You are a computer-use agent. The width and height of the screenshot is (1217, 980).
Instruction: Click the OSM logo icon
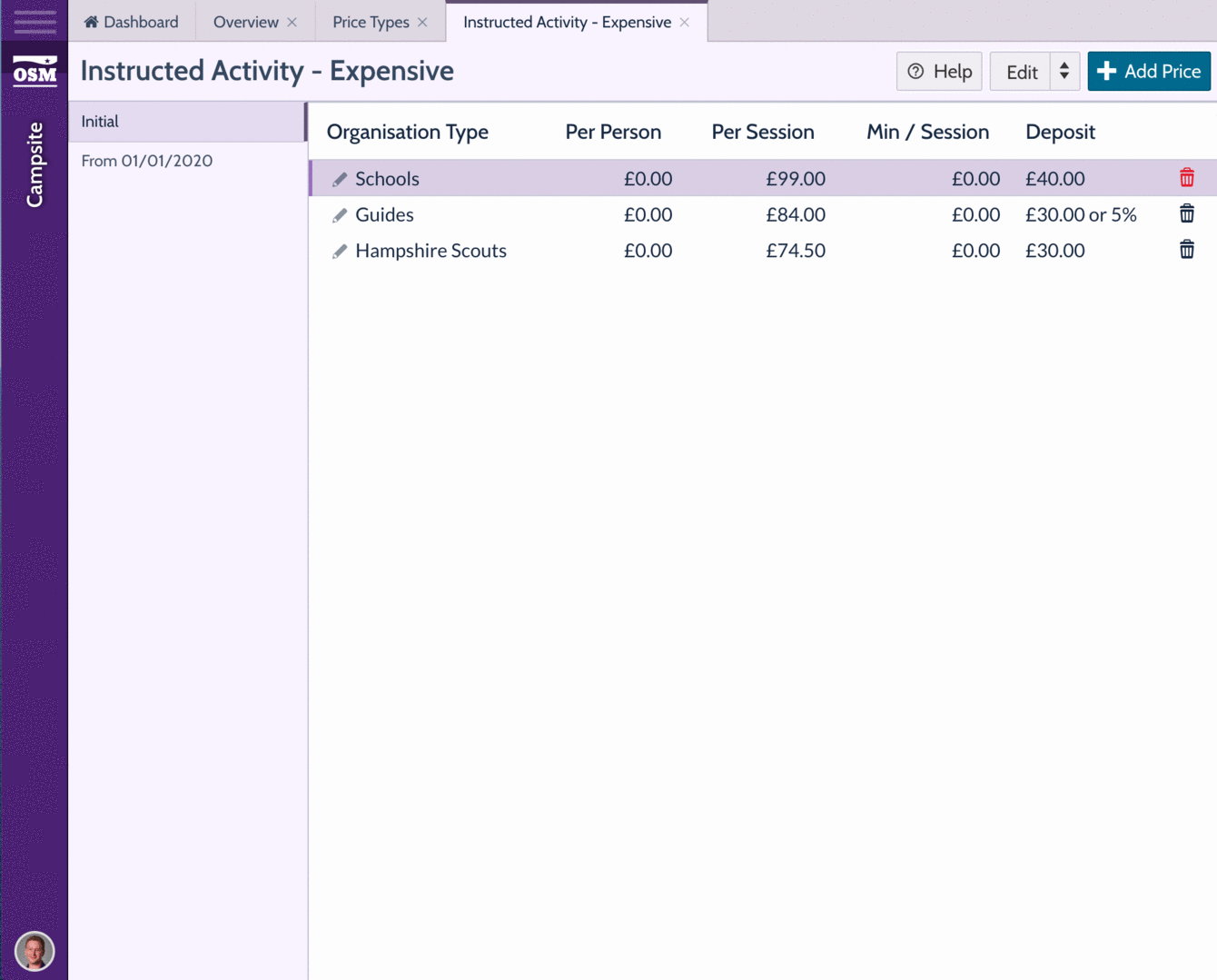[x=35, y=71]
